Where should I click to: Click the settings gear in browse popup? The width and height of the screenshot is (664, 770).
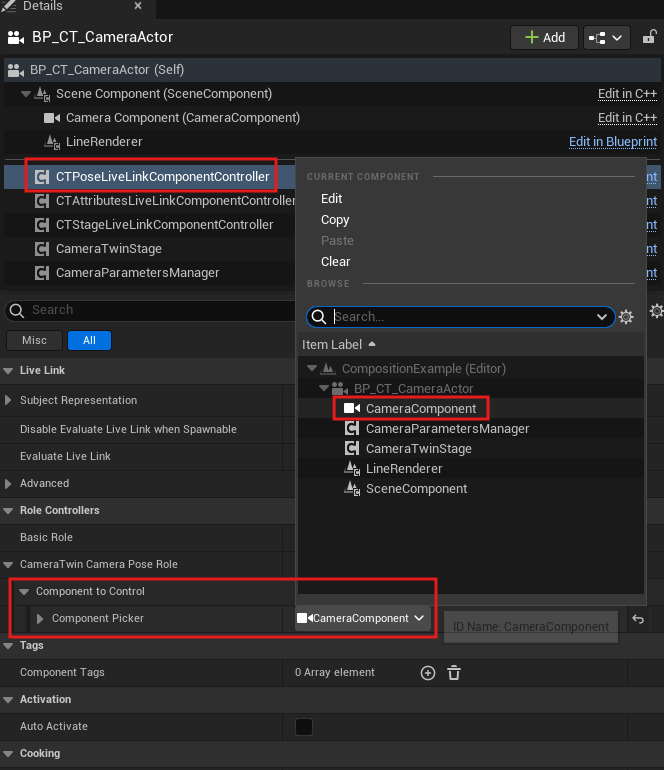[626, 317]
